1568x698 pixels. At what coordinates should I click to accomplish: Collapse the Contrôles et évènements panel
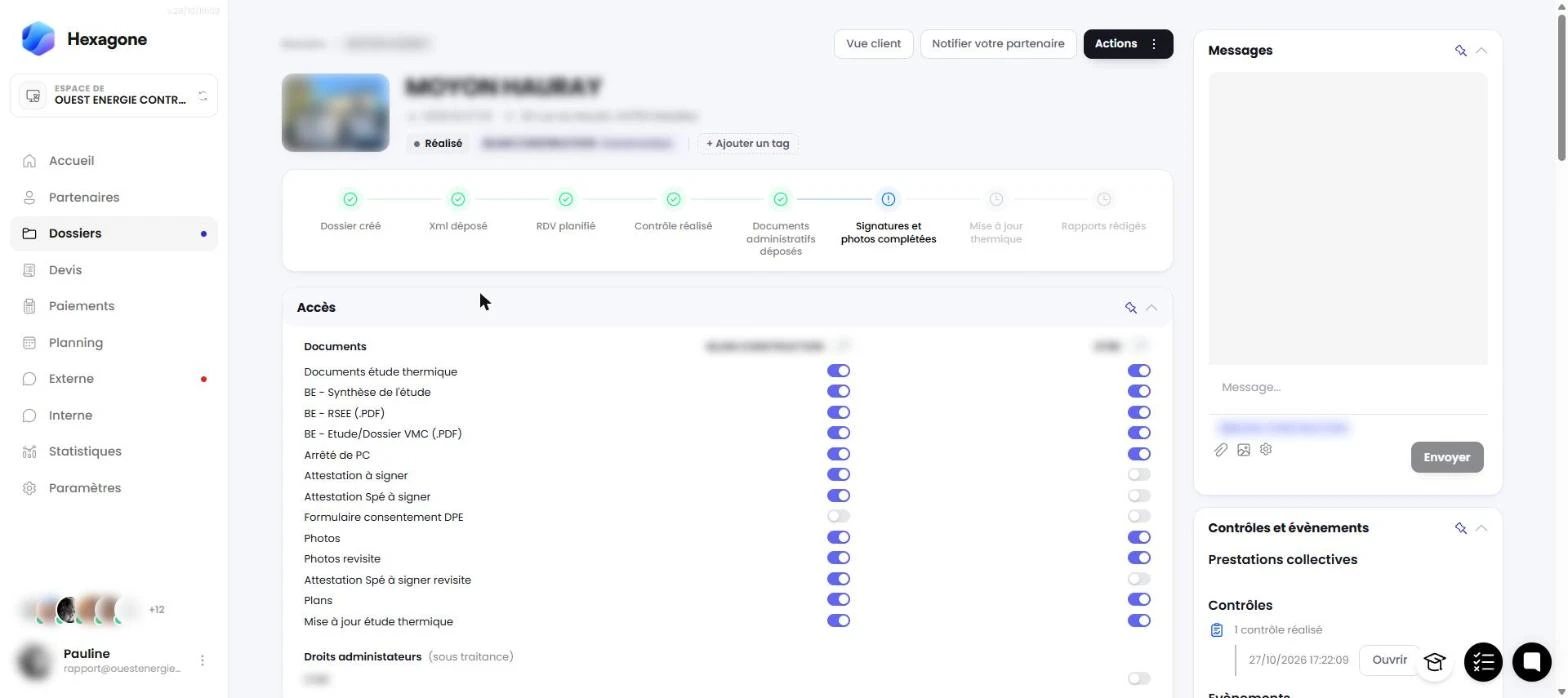(x=1481, y=528)
